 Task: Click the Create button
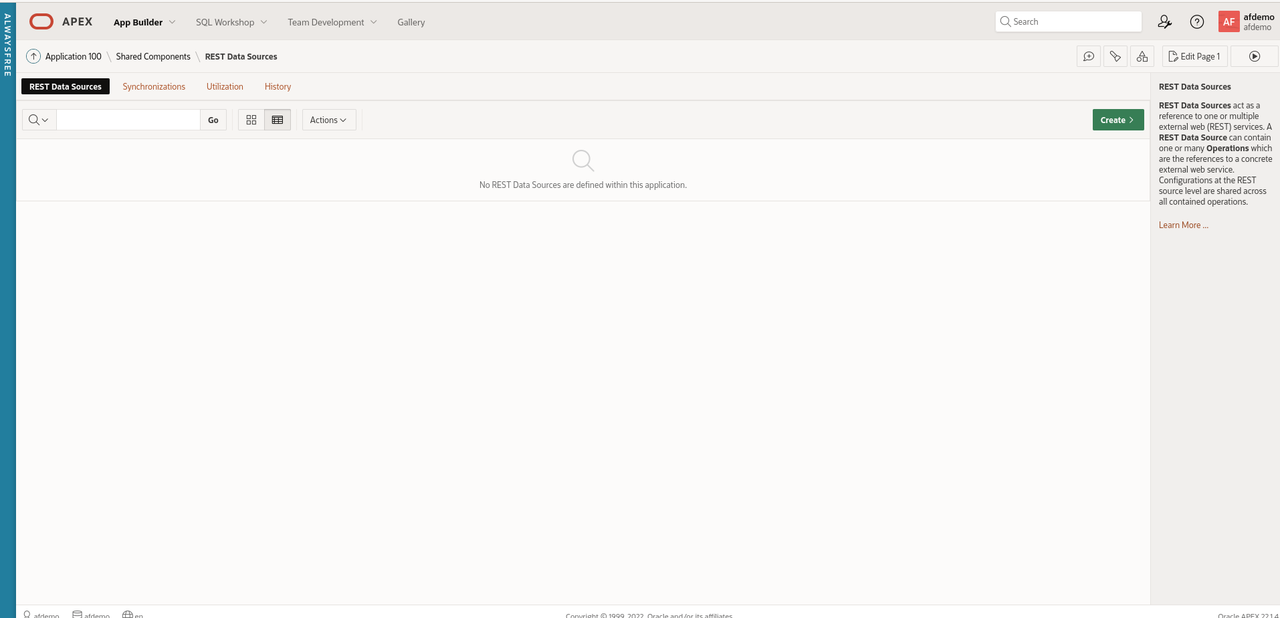pyautogui.click(x=1117, y=119)
